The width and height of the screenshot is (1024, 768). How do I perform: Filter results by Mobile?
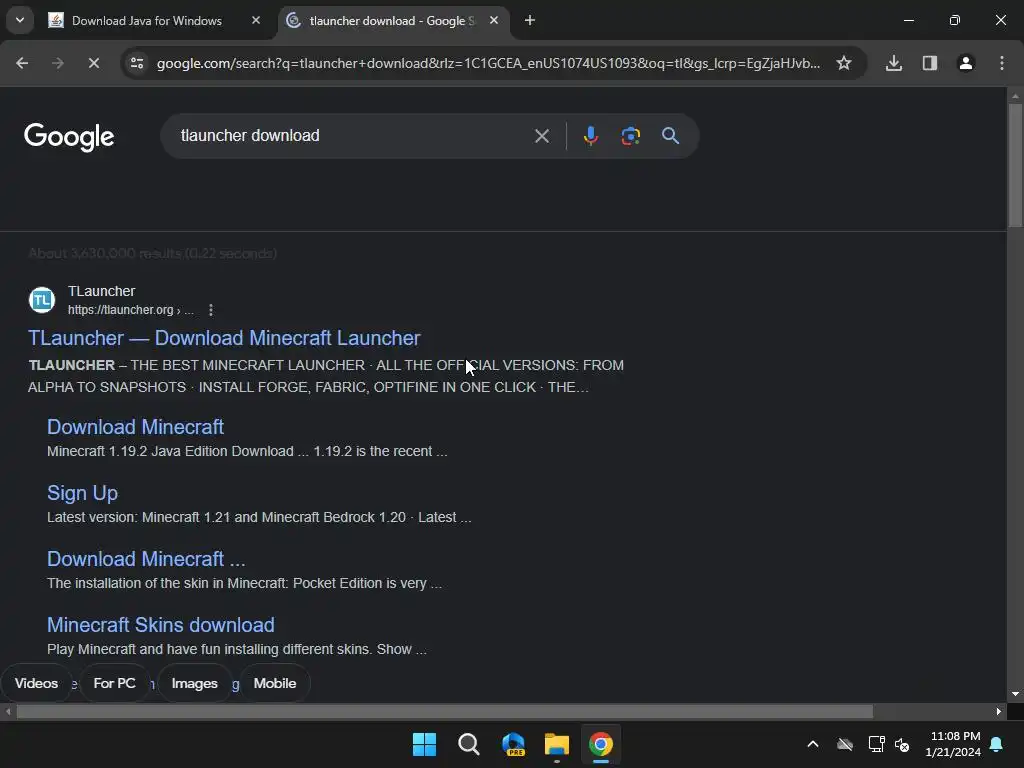(x=275, y=683)
